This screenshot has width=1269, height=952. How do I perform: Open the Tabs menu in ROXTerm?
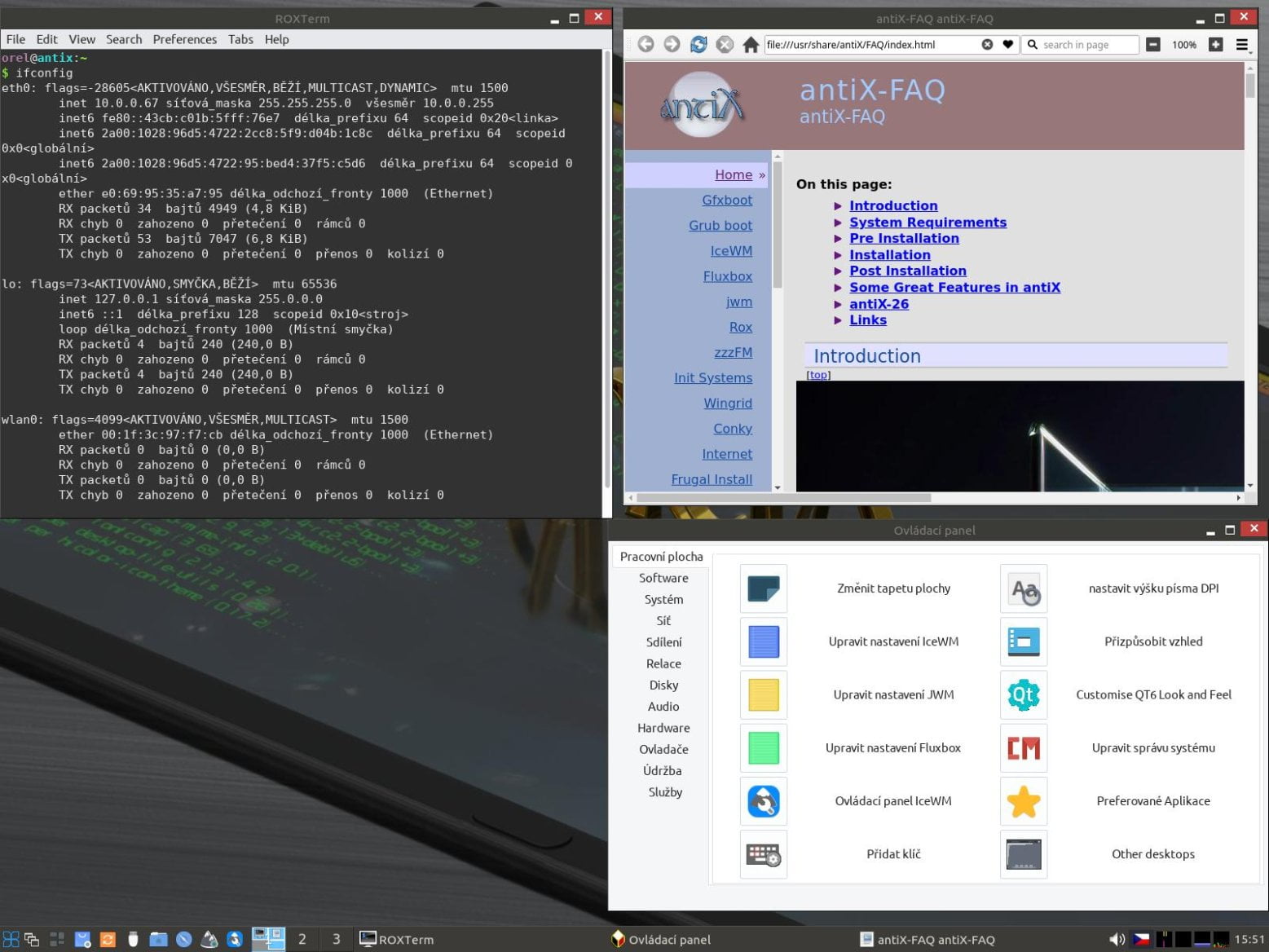240,39
